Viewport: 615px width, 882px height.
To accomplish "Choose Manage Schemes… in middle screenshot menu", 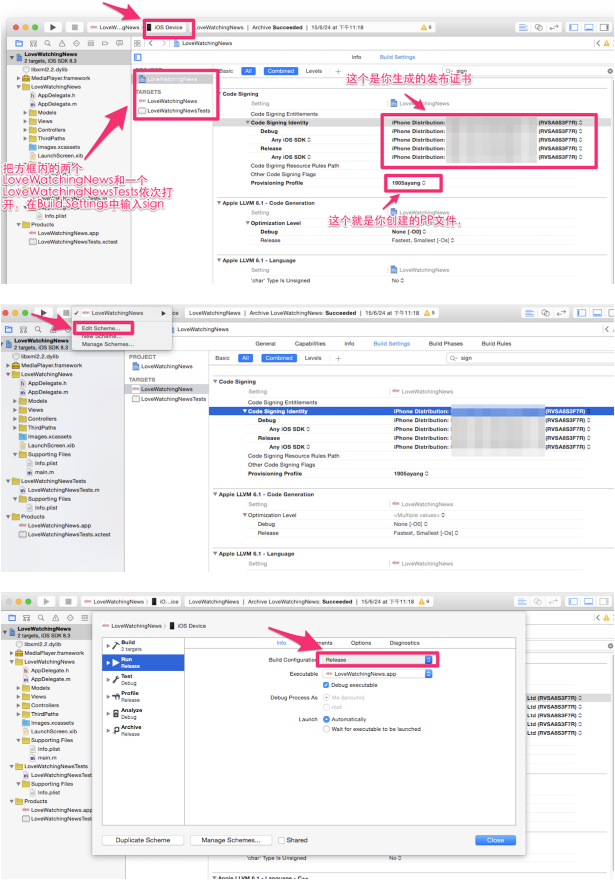I will [x=108, y=344].
